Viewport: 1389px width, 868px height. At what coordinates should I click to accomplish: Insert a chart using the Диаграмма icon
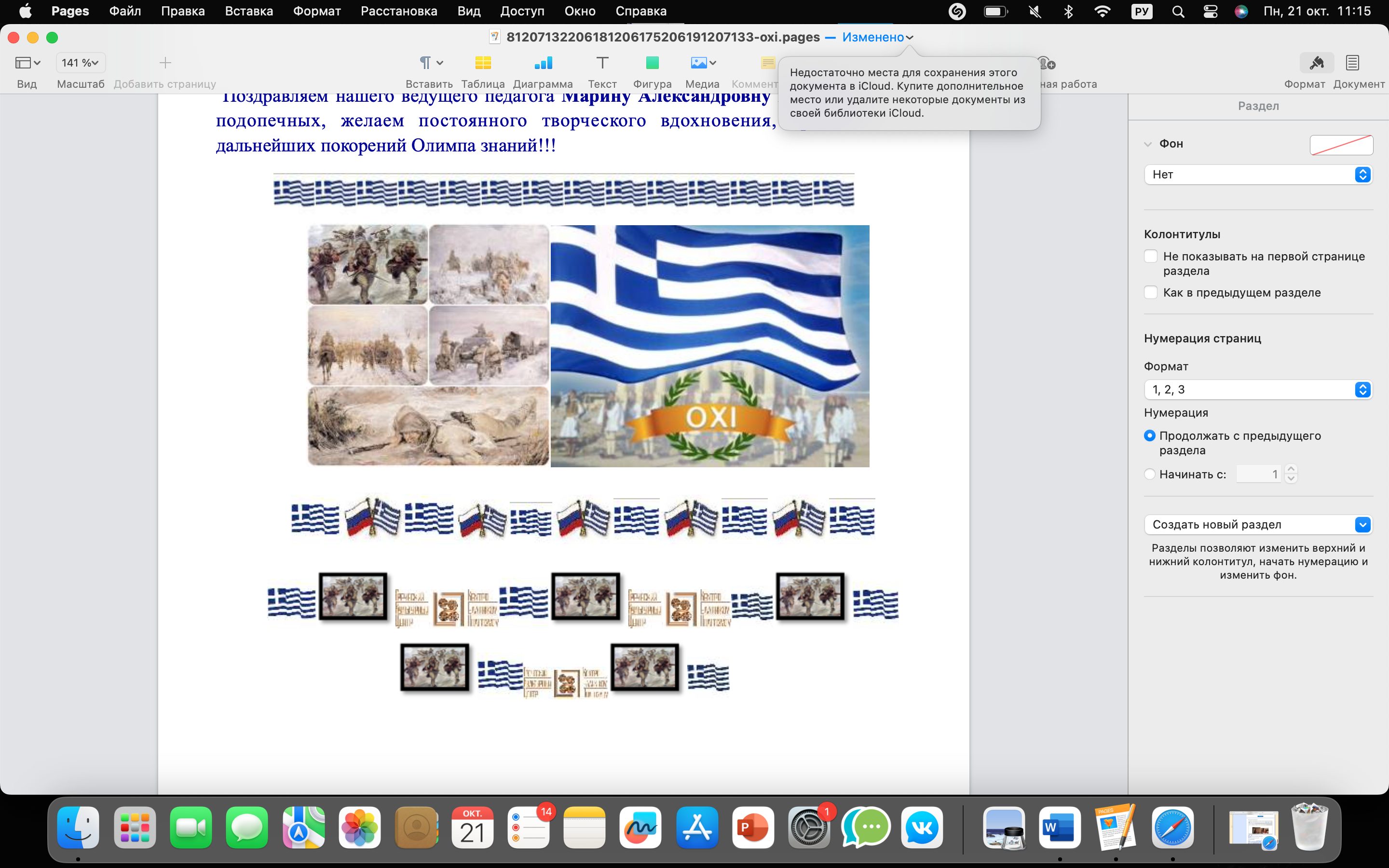click(x=543, y=63)
